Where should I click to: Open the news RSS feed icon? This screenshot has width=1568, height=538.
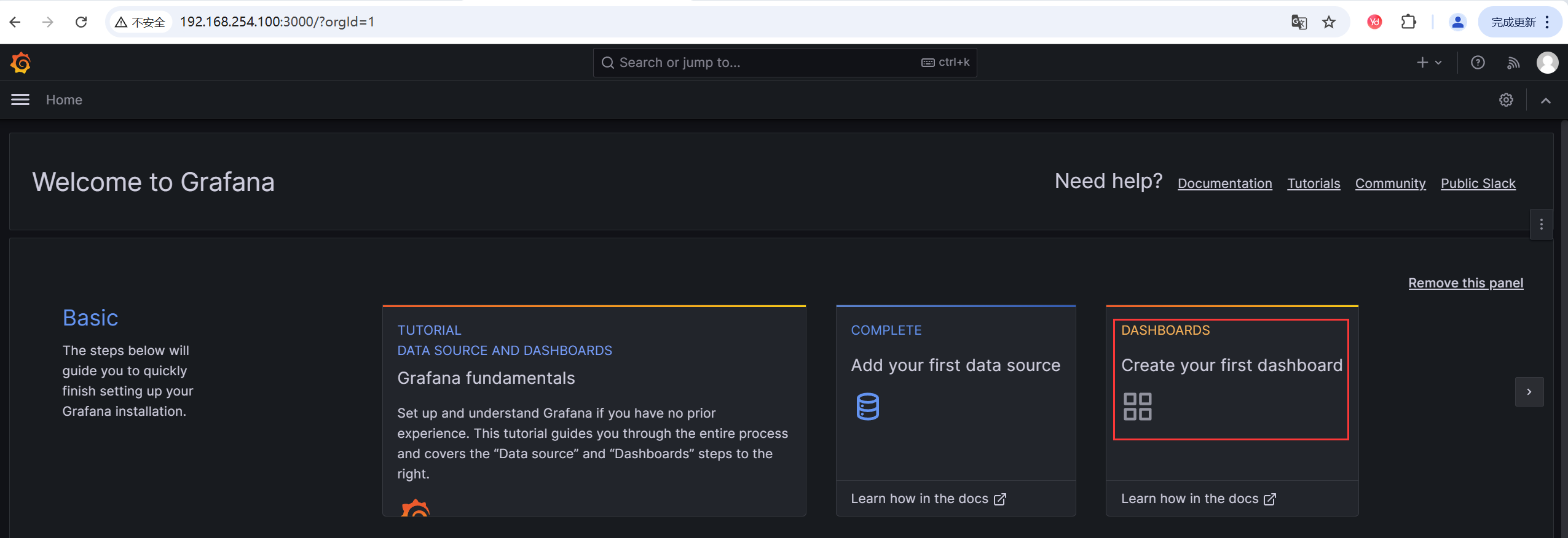pyautogui.click(x=1513, y=63)
